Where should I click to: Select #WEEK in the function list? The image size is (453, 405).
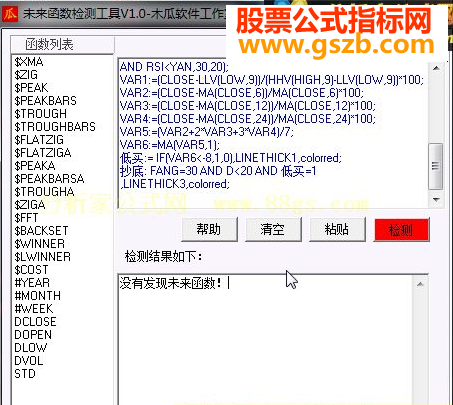coord(34,309)
